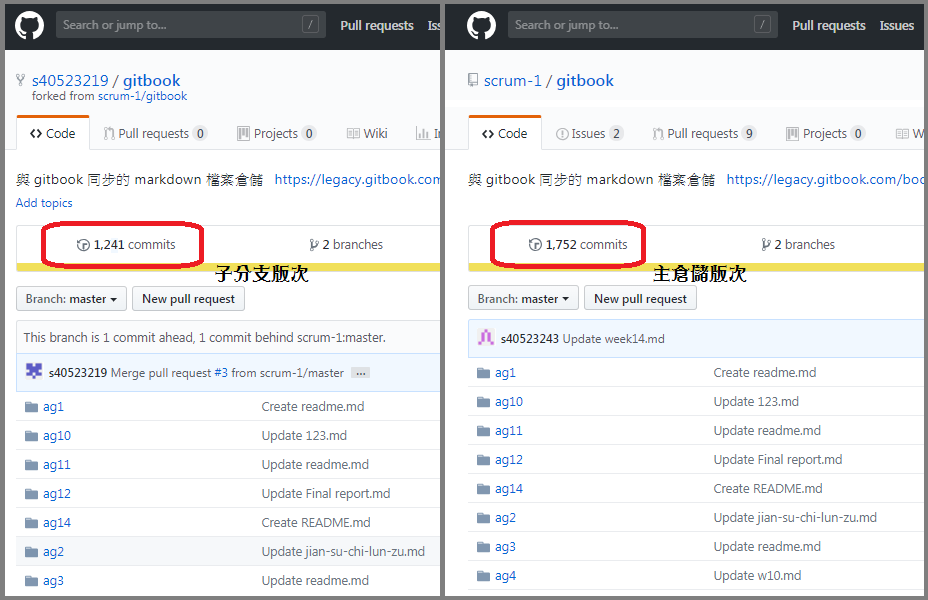
Task: Select Projects tab in right repository
Action: click(826, 134)
